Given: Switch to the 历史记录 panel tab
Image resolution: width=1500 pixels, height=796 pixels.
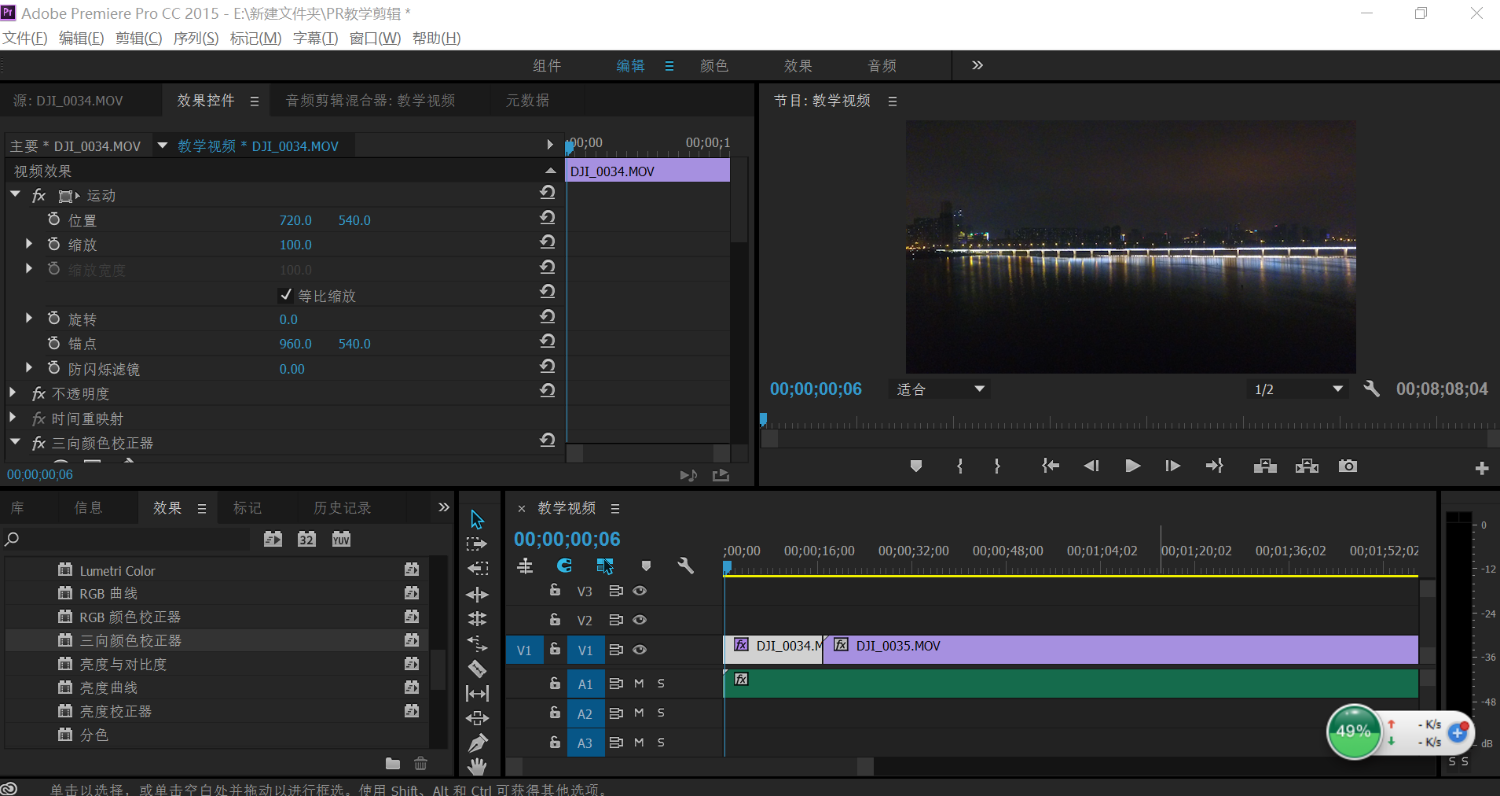Looking at the screenshot, I should [342, 508].
